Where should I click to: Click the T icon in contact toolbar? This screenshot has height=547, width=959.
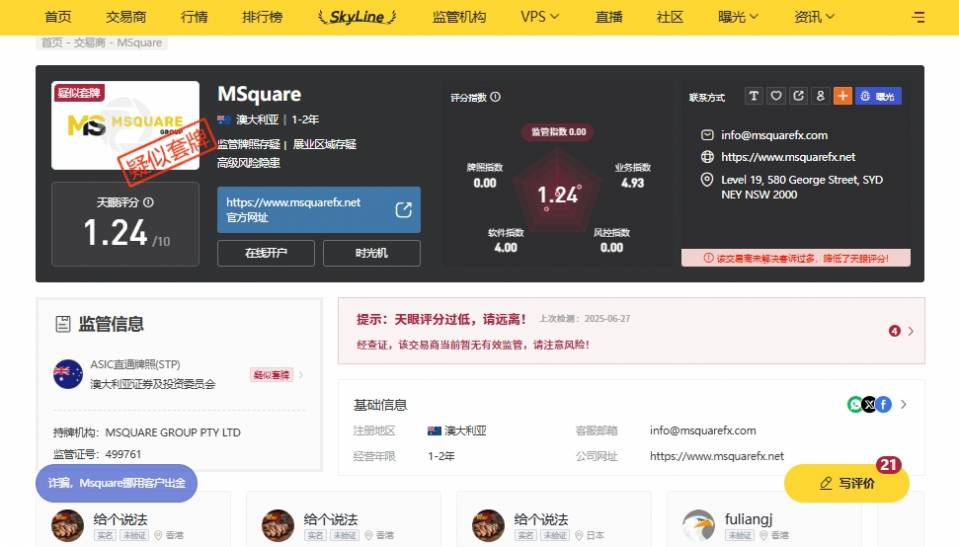(x=754, y=96)
